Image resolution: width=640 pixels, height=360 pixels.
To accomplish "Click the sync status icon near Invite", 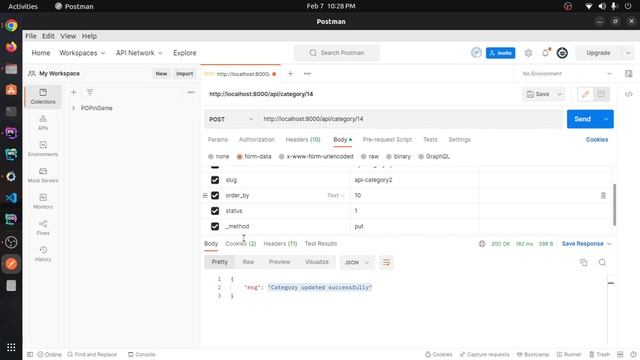I will [x=476, y=53].
